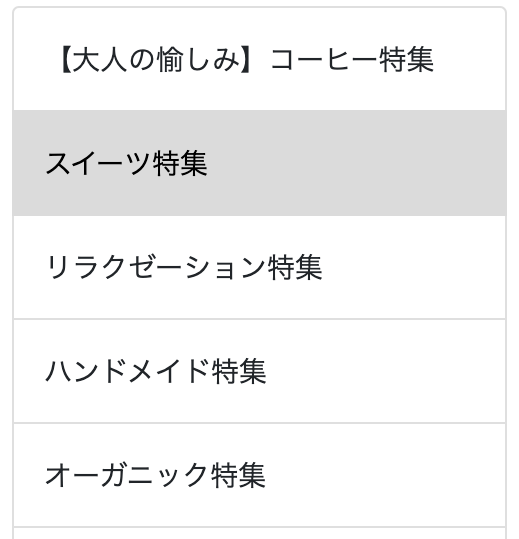Image resolution: width=519 pixels, height=539 pixels.
Task: Select the organic feature オーガニック特集 row
Action: click(x=260, y=475)
